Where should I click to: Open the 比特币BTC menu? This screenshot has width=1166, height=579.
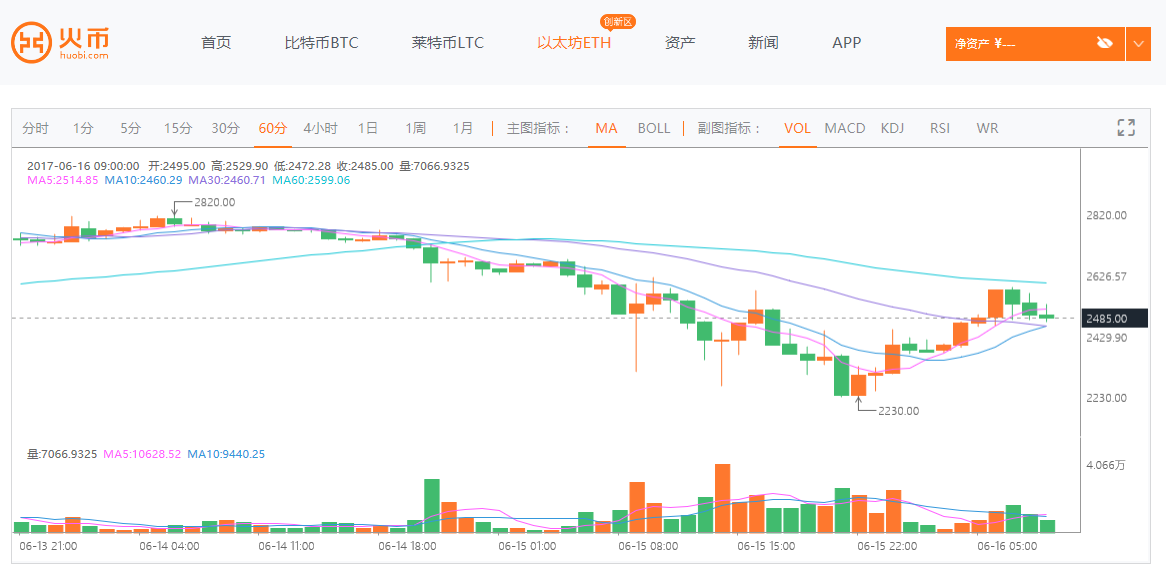point(321,43)
